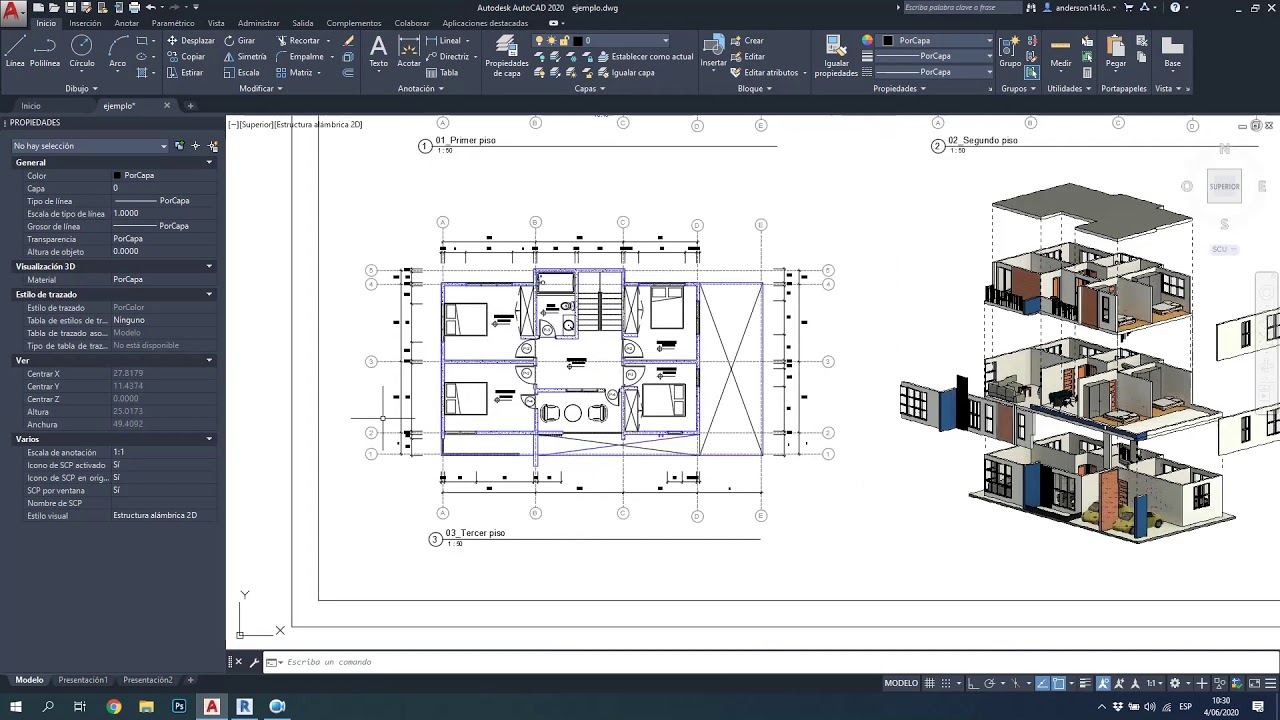Activate the Copiar command
Image resolution: width=1280 pixels, height=720 pixels.
click(x=186, y=57)
